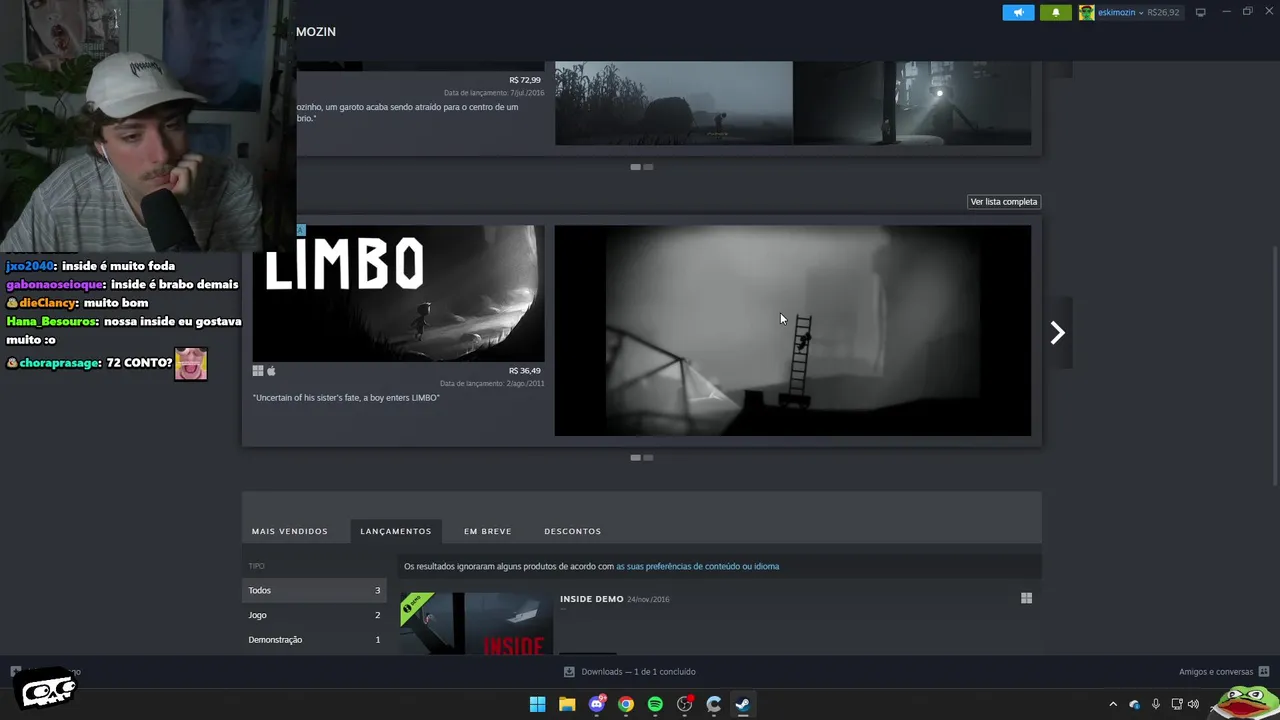Open the Windows Start menu
The image size is (1280, 720).
tap(537, 704)
